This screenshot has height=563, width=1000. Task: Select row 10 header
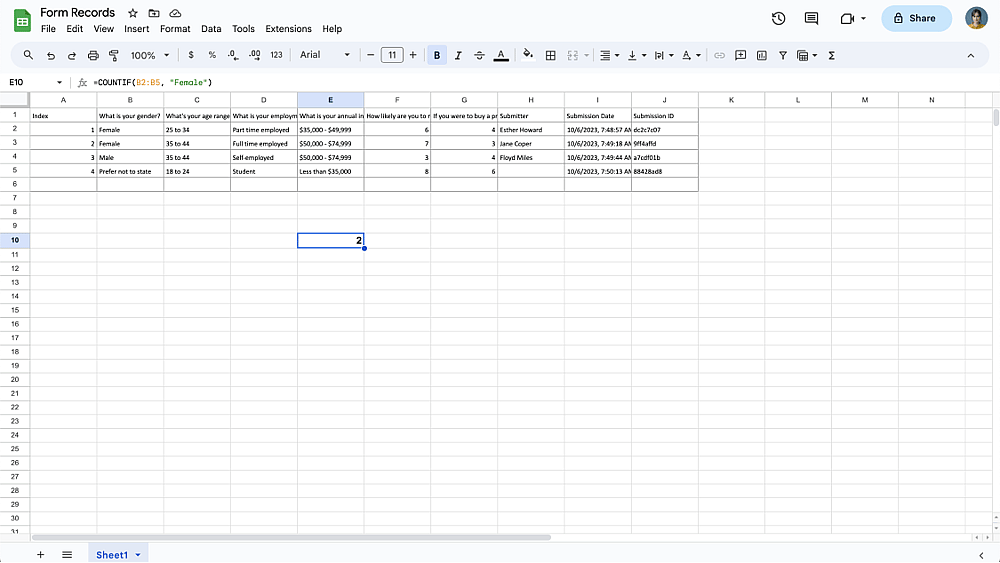pyautogui.click(x=15, y=240)
